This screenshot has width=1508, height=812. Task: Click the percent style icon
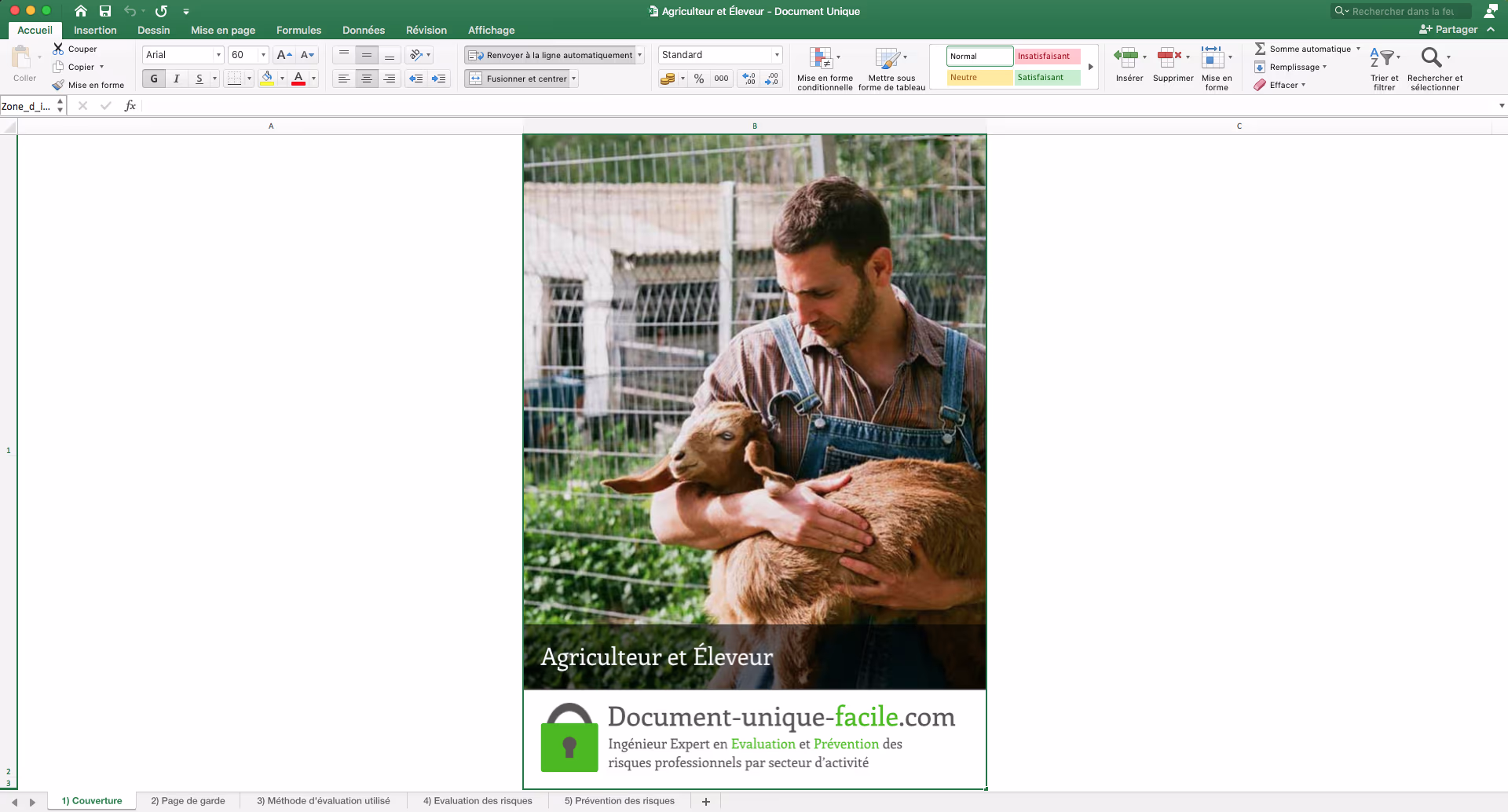(699, 79)
